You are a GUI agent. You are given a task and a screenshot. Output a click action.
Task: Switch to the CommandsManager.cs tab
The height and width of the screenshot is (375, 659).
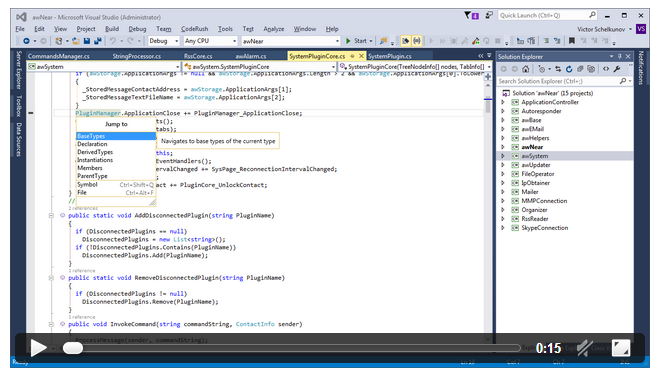coord(59,56)
